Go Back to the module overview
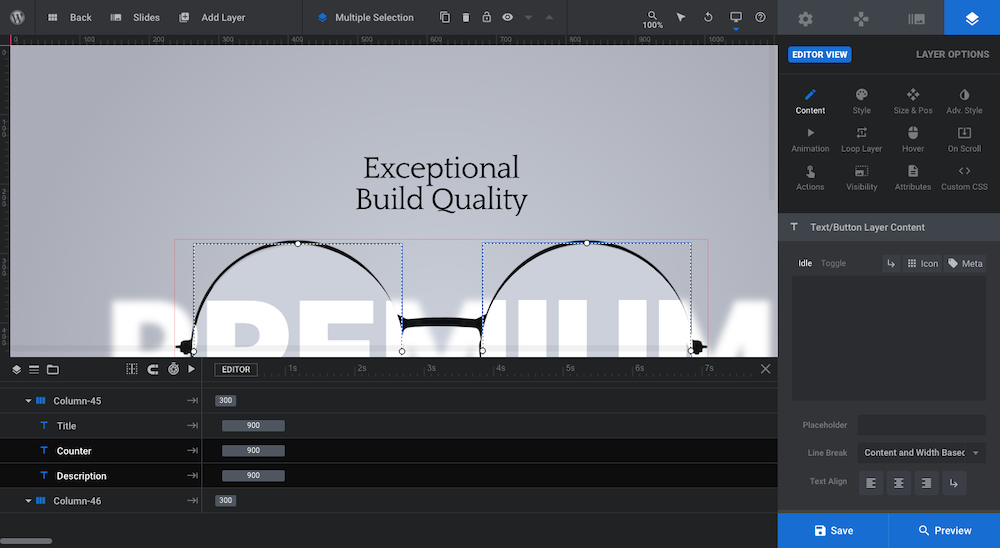 click(x=70, y=17)
